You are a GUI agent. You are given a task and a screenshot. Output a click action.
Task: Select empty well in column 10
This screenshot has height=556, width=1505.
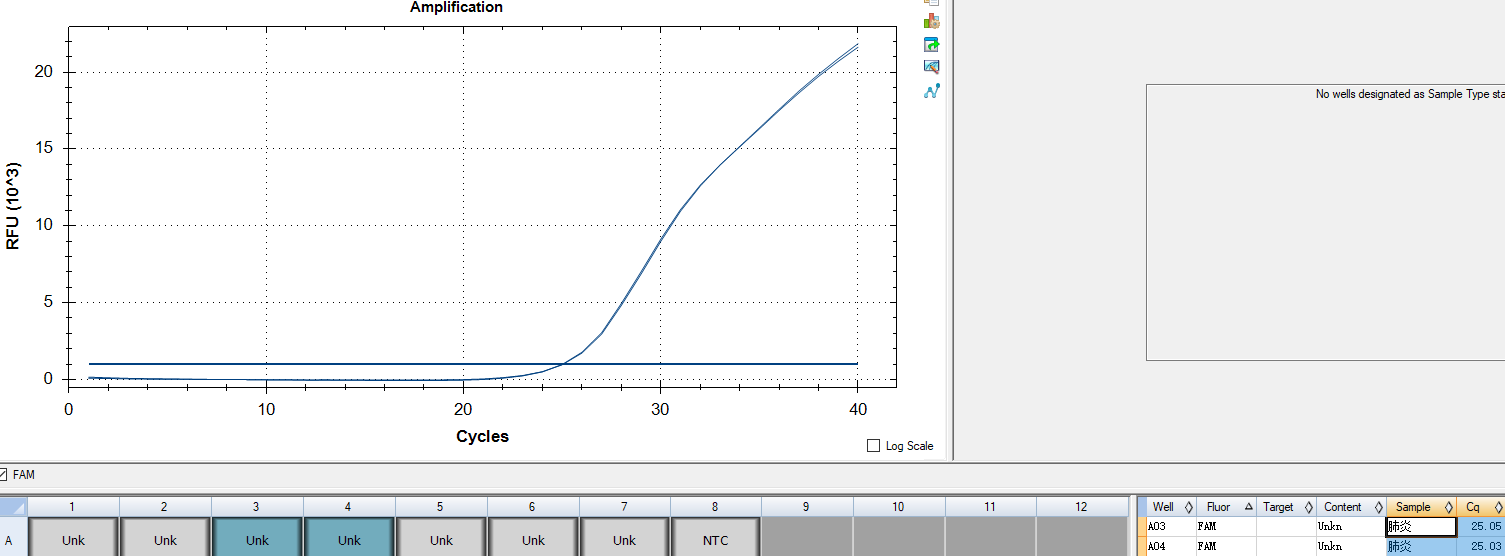(x=898, y=537)
